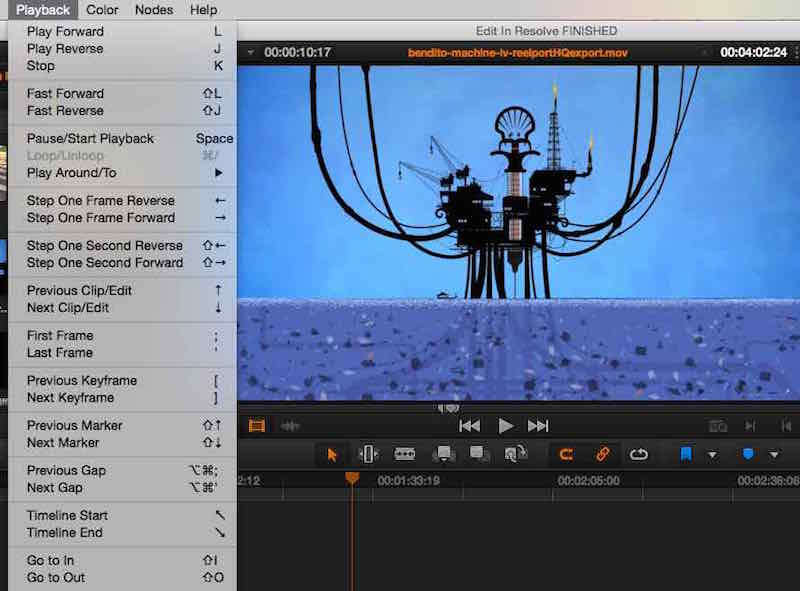Toggle the loop playback icon in toolbar
Image resolution: width=800 pixels, height=591 pixels.
(638, 454)
